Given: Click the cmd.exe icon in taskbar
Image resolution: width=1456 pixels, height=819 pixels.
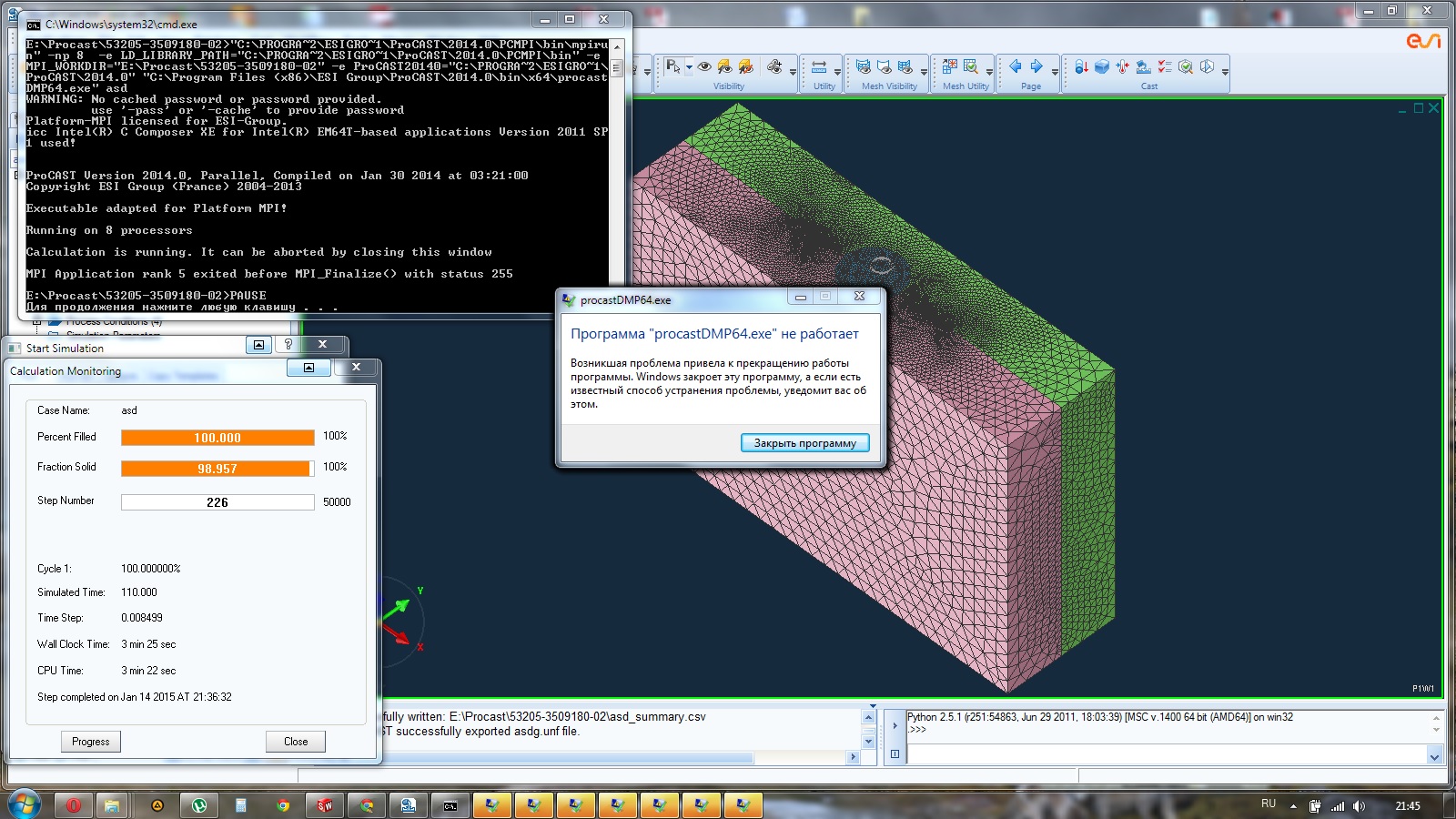Looking at the screenshot, I should (x=450, y=805).
